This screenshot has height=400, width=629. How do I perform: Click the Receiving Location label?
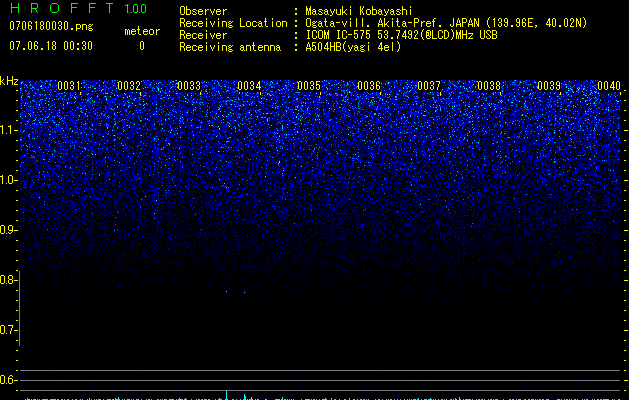233,23
